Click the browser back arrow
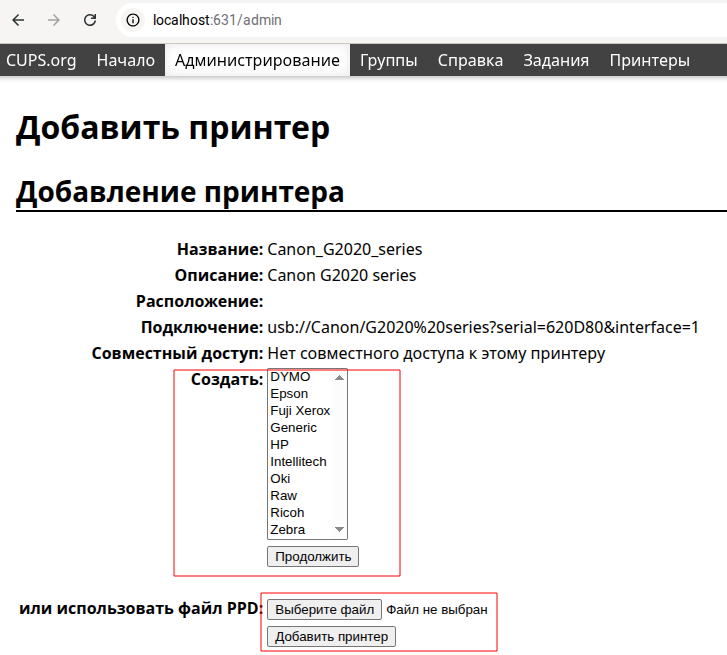Viewport: 727px width, 655px height. pyautogui.click(x=18, y=20)
